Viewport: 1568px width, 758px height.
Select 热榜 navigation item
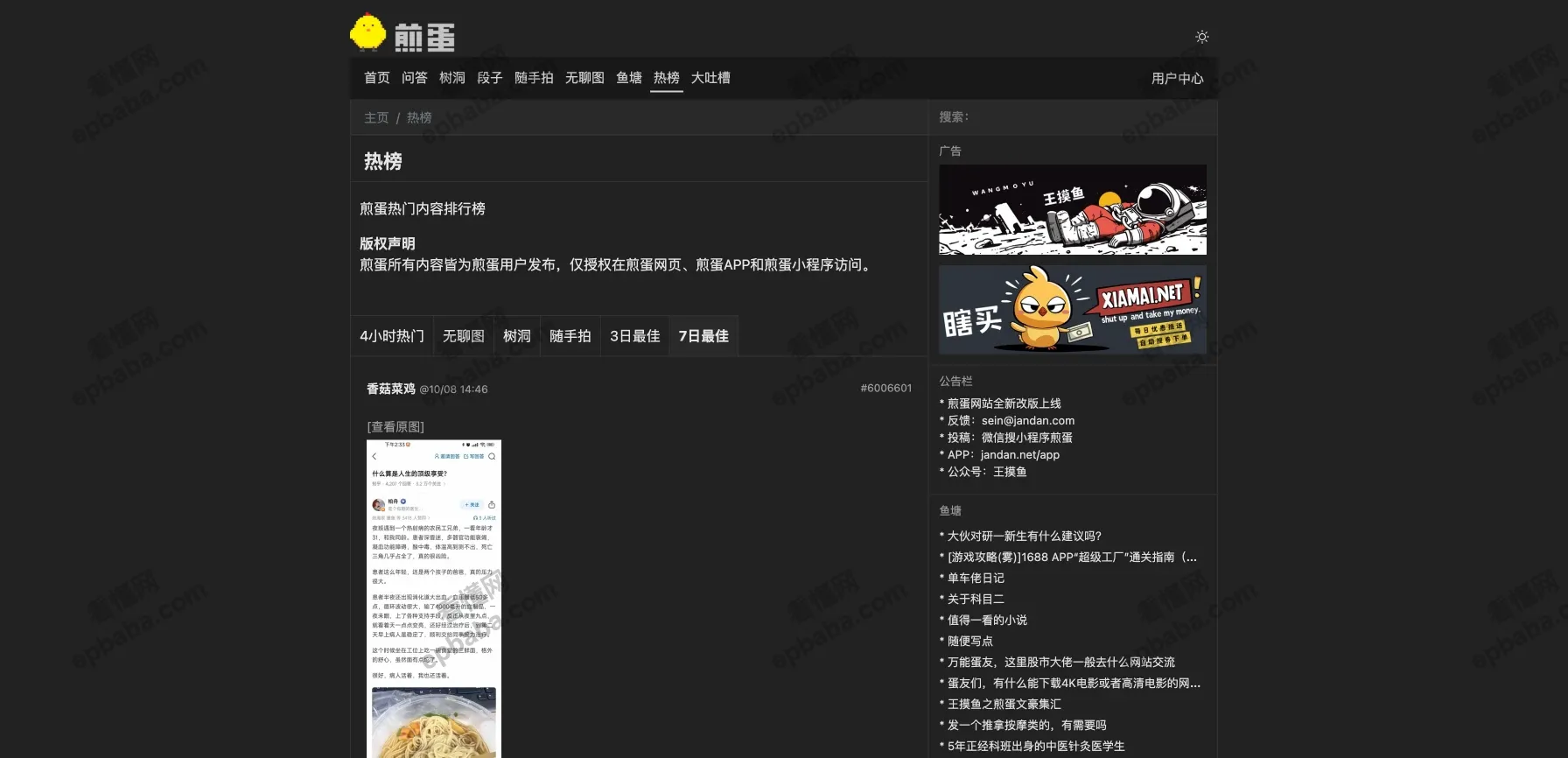(x=667, y=78)
